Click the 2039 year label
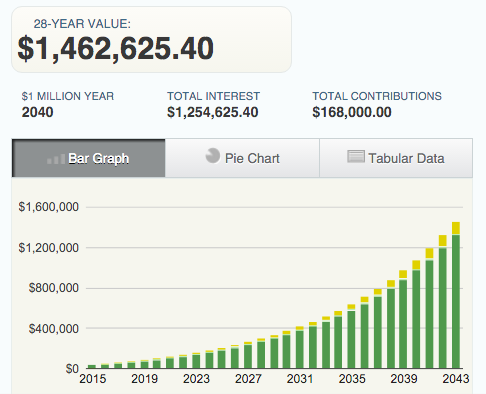486x394 pixels. (404, 379)
